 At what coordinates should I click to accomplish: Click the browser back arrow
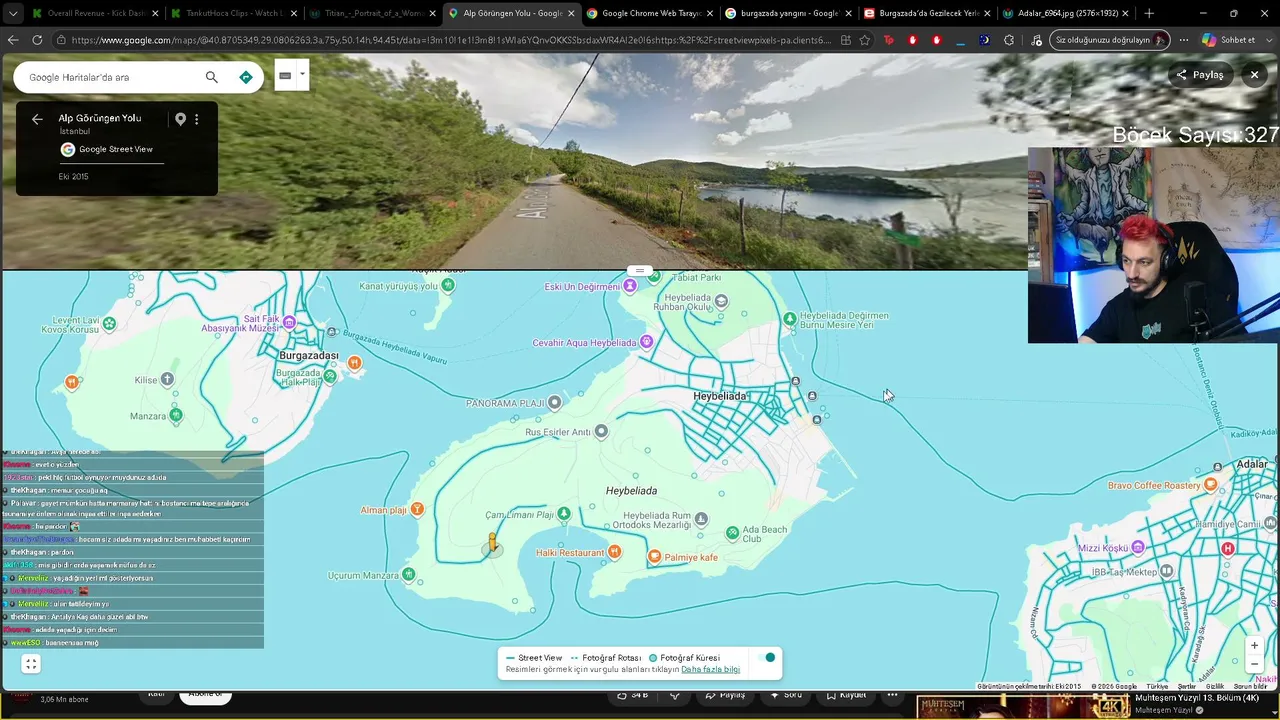point(13,40)
